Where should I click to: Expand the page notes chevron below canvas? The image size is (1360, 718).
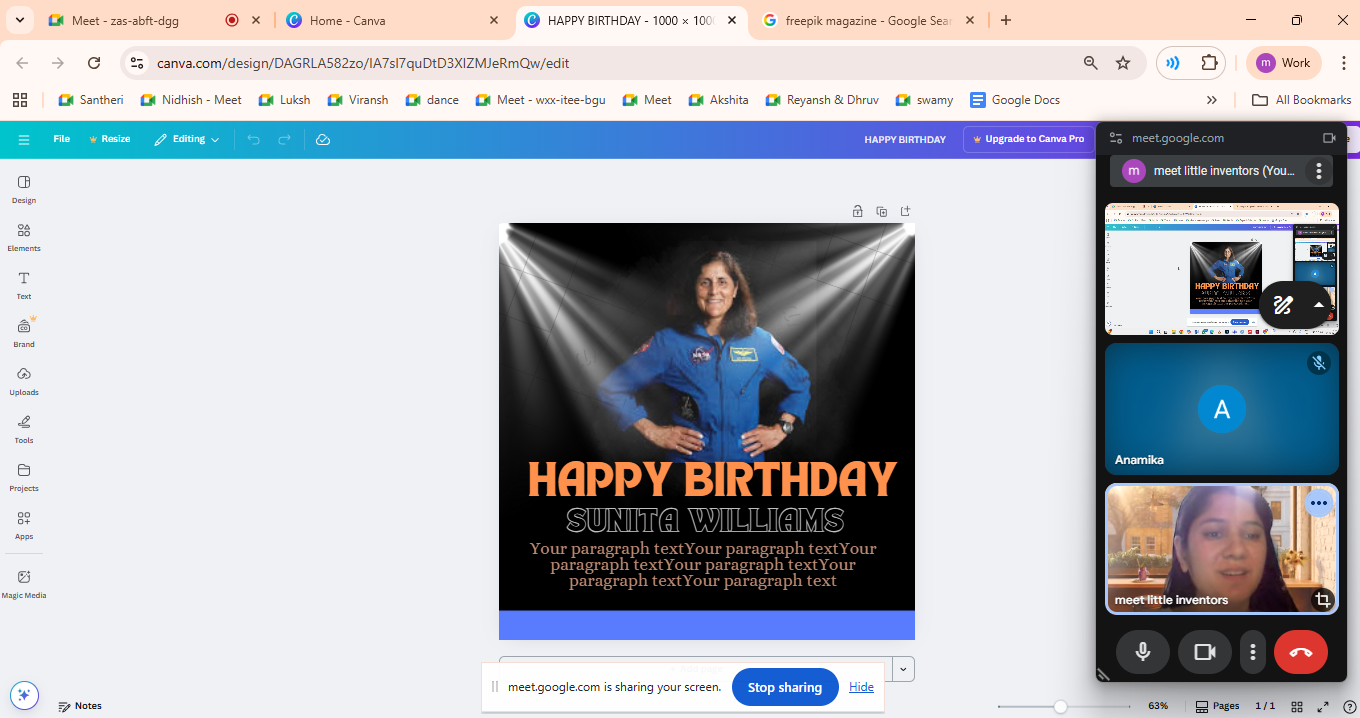pos(904,669)
